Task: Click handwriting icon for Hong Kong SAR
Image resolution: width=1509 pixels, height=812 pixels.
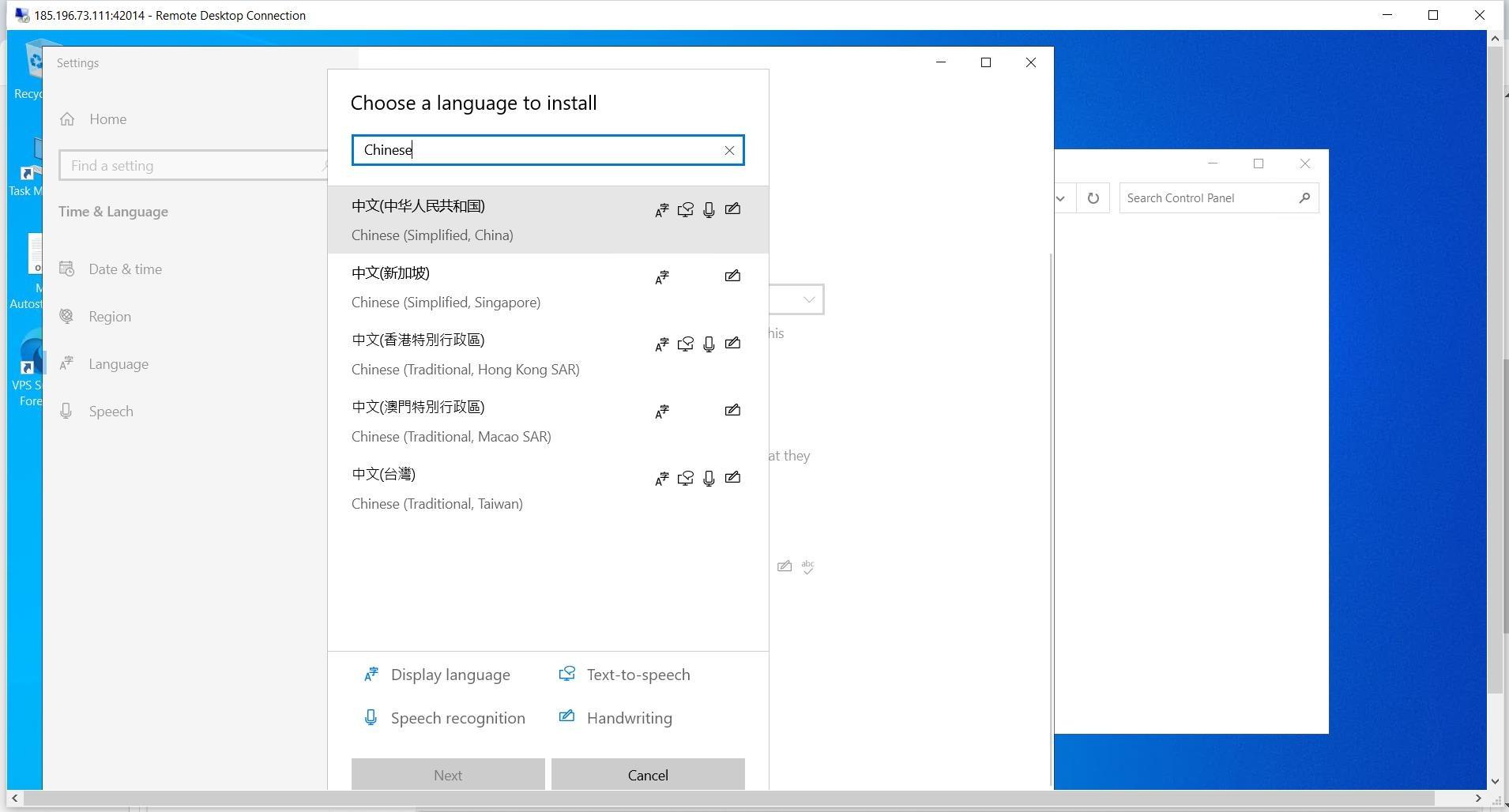Action: (732, 343)
